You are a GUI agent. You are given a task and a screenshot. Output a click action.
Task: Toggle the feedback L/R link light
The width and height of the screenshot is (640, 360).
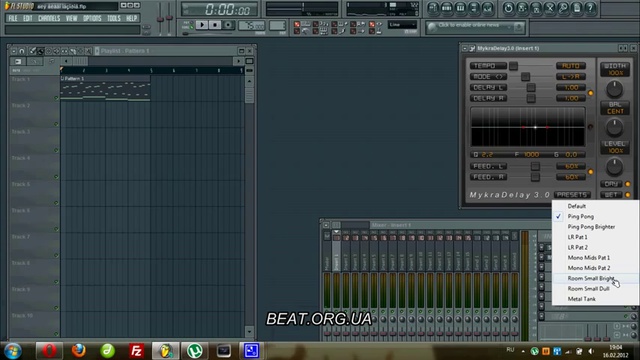[x=591, y=172]
